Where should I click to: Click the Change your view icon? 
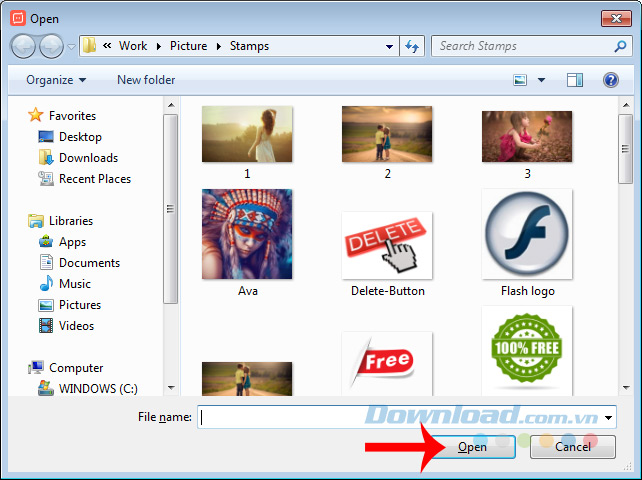(520, 80)
